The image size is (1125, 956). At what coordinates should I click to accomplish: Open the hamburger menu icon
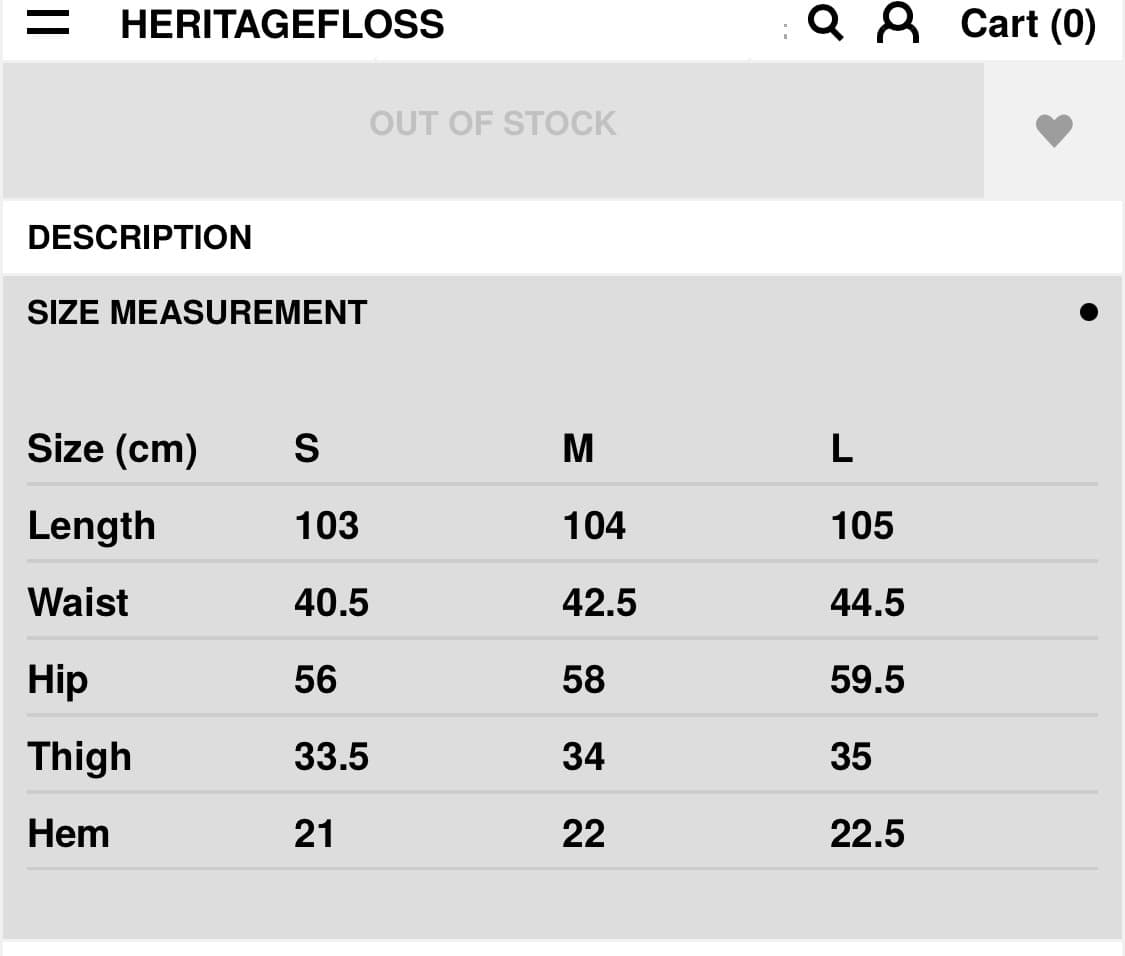pyautogui.click(x=47, y=24)
